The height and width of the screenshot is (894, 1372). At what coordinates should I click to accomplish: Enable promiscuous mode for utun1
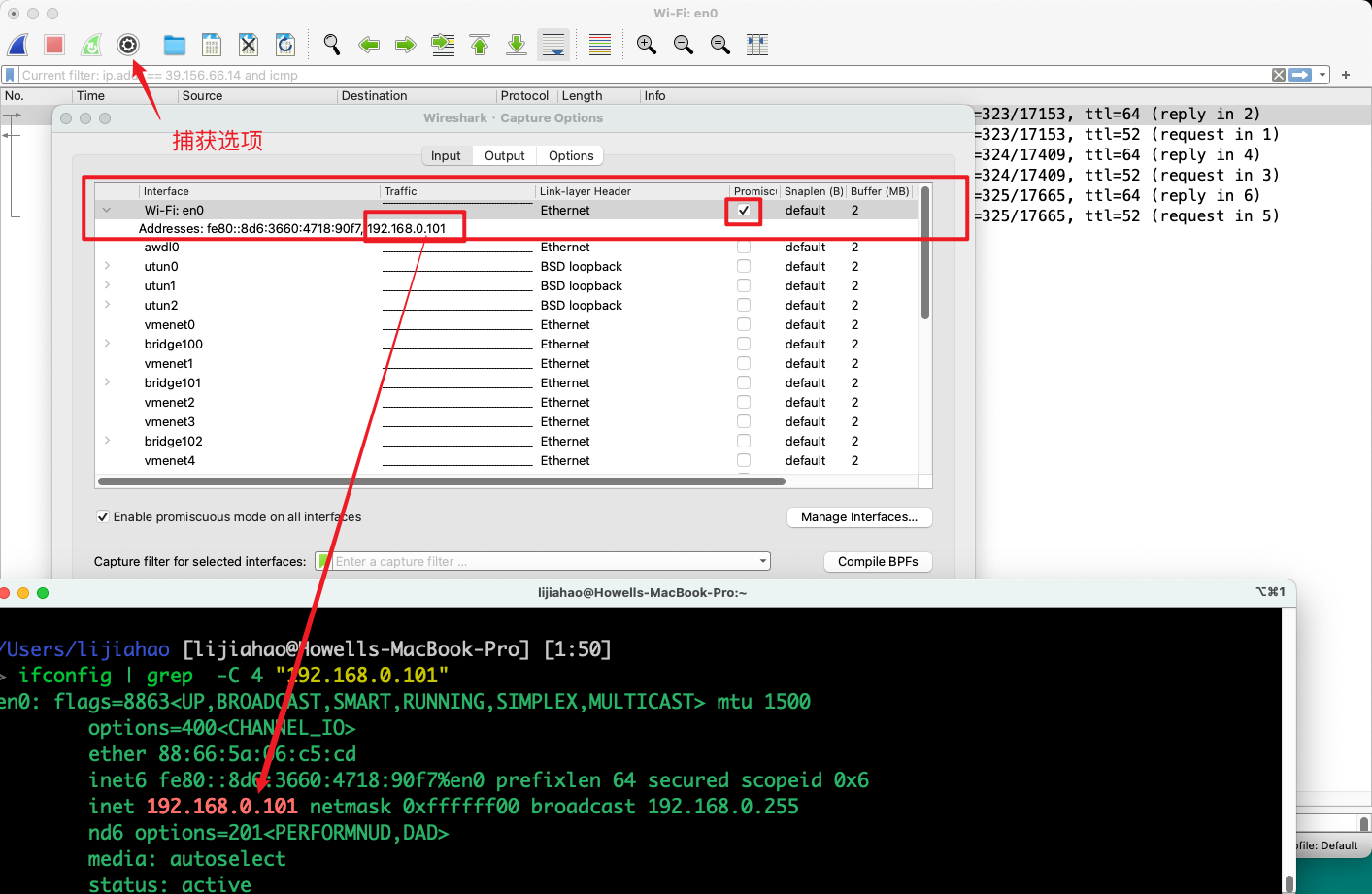pos(744,285)
